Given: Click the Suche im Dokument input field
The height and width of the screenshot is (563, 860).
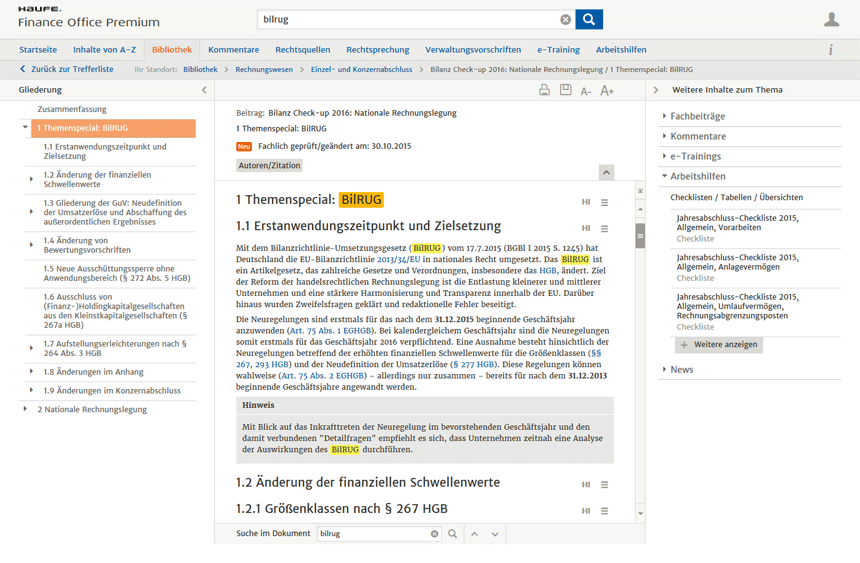Looking at the screenshot, I should point(373,534).
